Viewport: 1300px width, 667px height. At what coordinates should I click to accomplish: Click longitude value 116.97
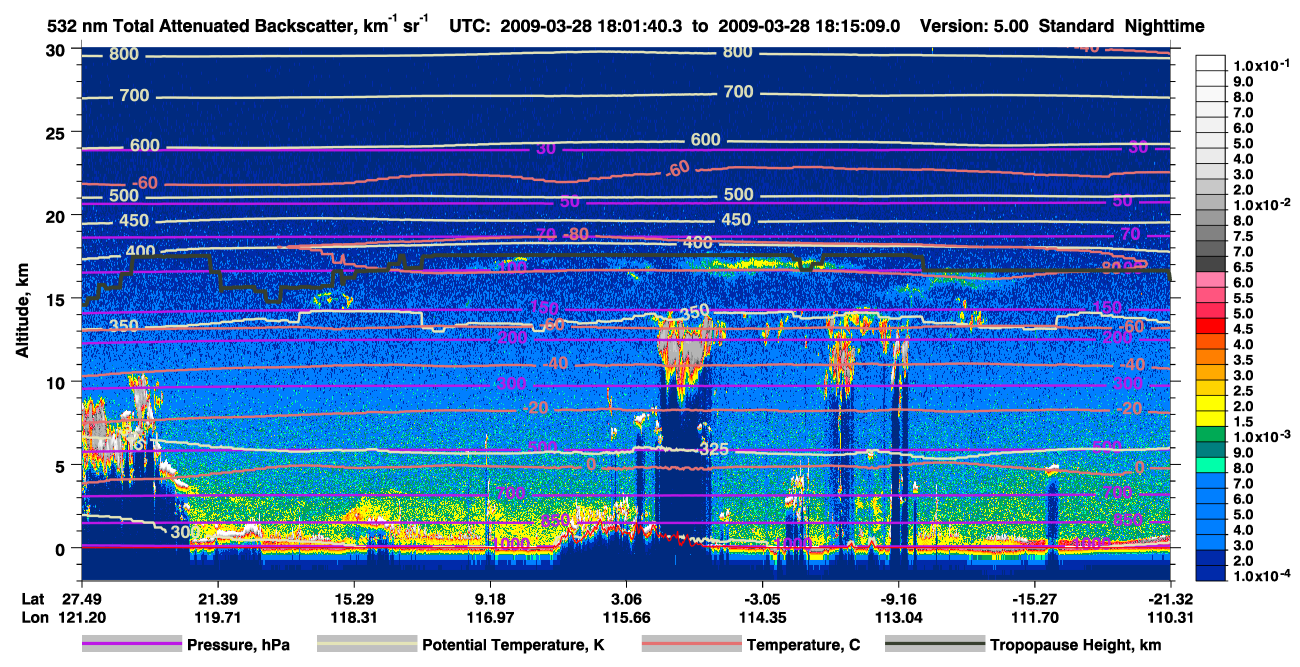(x=490, y=617)
